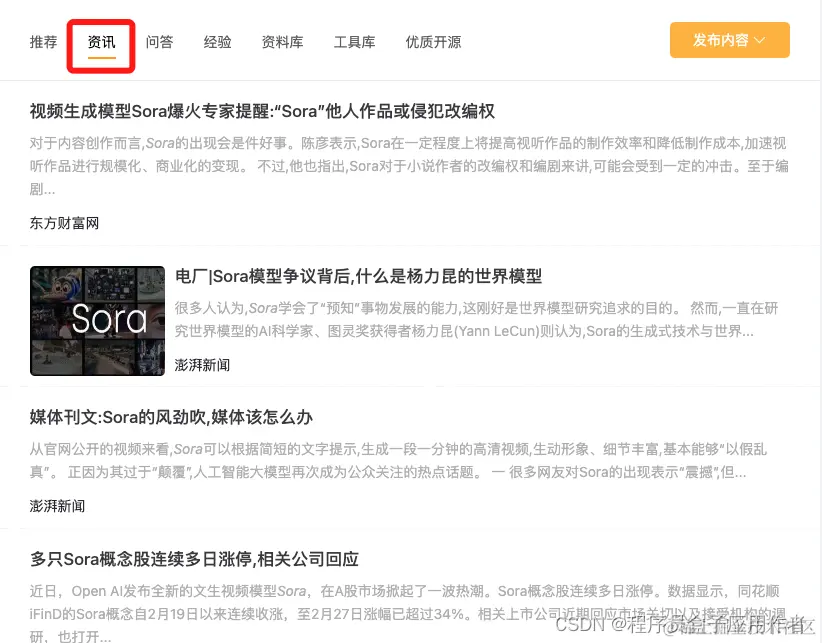Open the 发布内容 dropdown button

click(x=730, y=40)
